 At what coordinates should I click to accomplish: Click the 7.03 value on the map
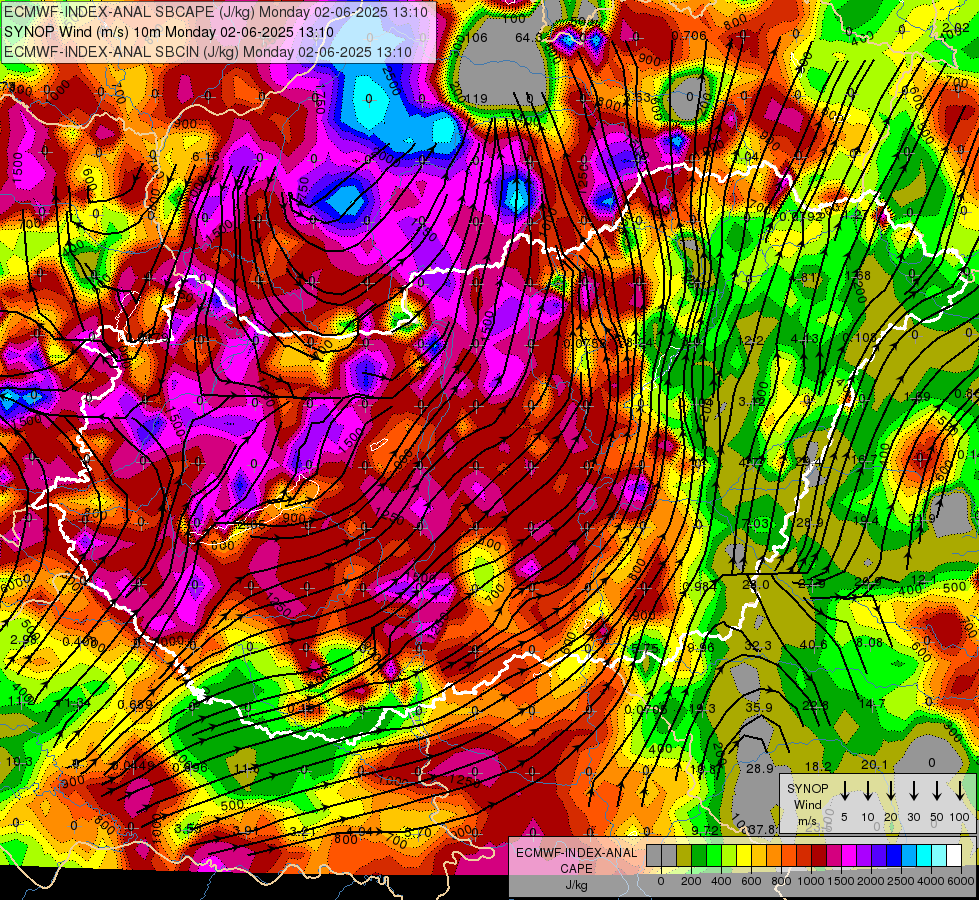[755, 523]
